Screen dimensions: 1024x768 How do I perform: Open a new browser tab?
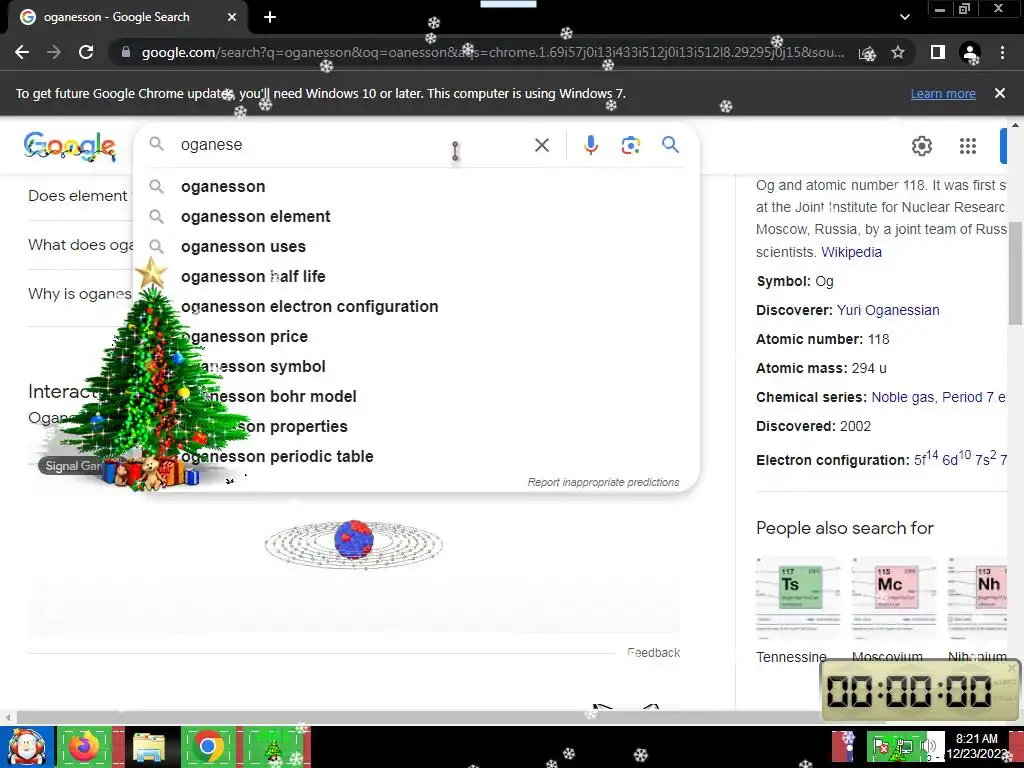(270, 17)
